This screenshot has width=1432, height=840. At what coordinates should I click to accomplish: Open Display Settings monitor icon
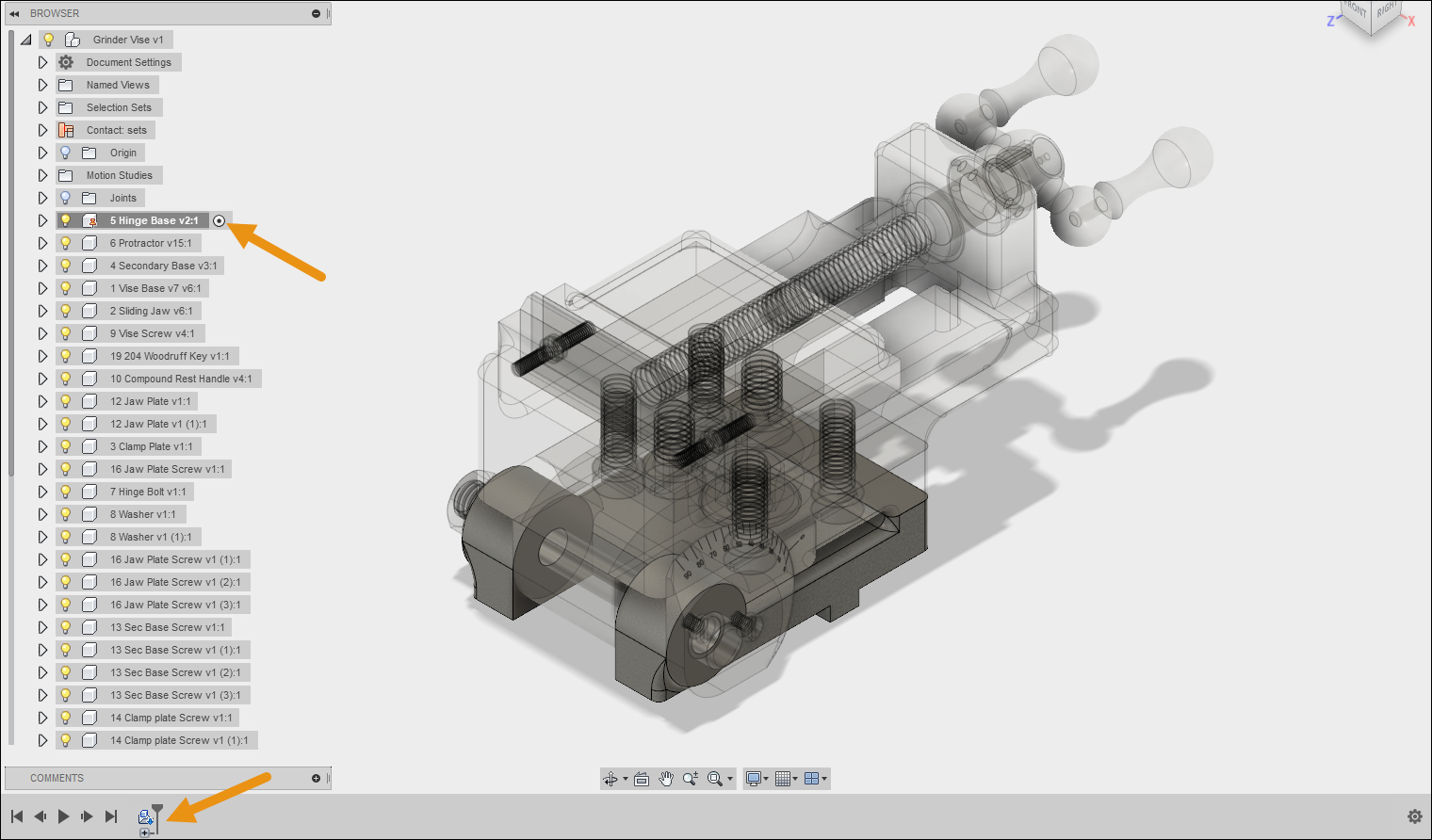[753, 779]
